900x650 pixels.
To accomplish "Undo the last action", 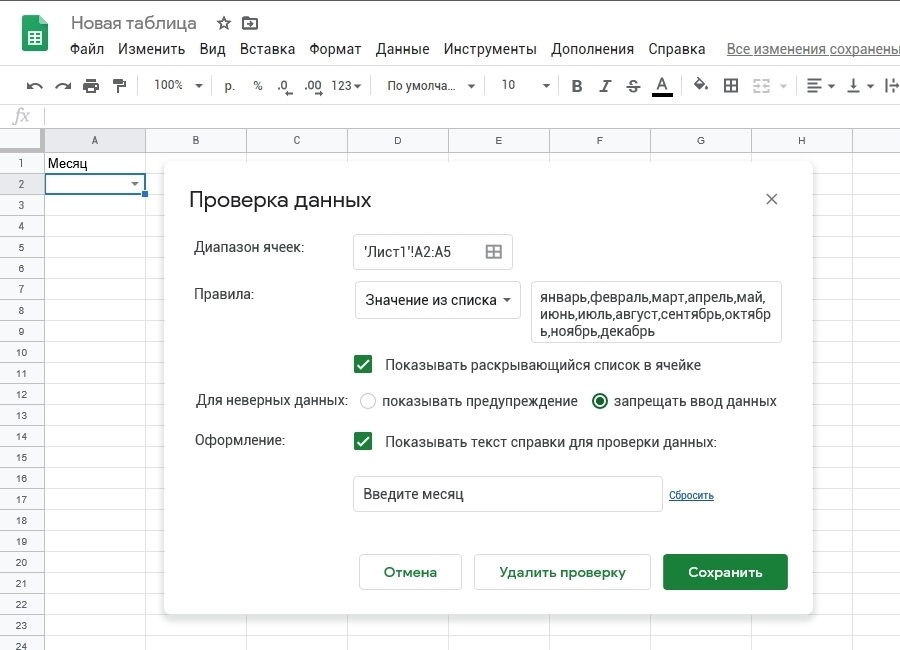I will point(34,86).
